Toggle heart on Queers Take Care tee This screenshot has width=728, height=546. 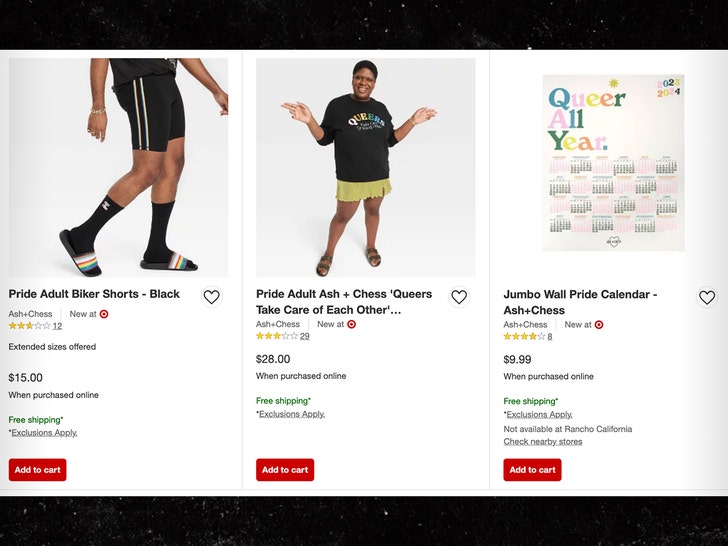[459, 297]
